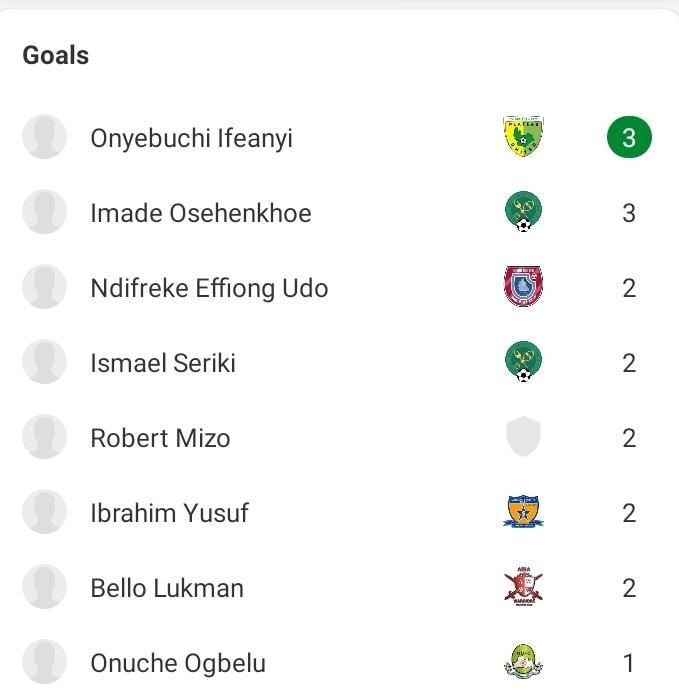Select player name Onyebuchi Ifeanyi

pos(191,138)
